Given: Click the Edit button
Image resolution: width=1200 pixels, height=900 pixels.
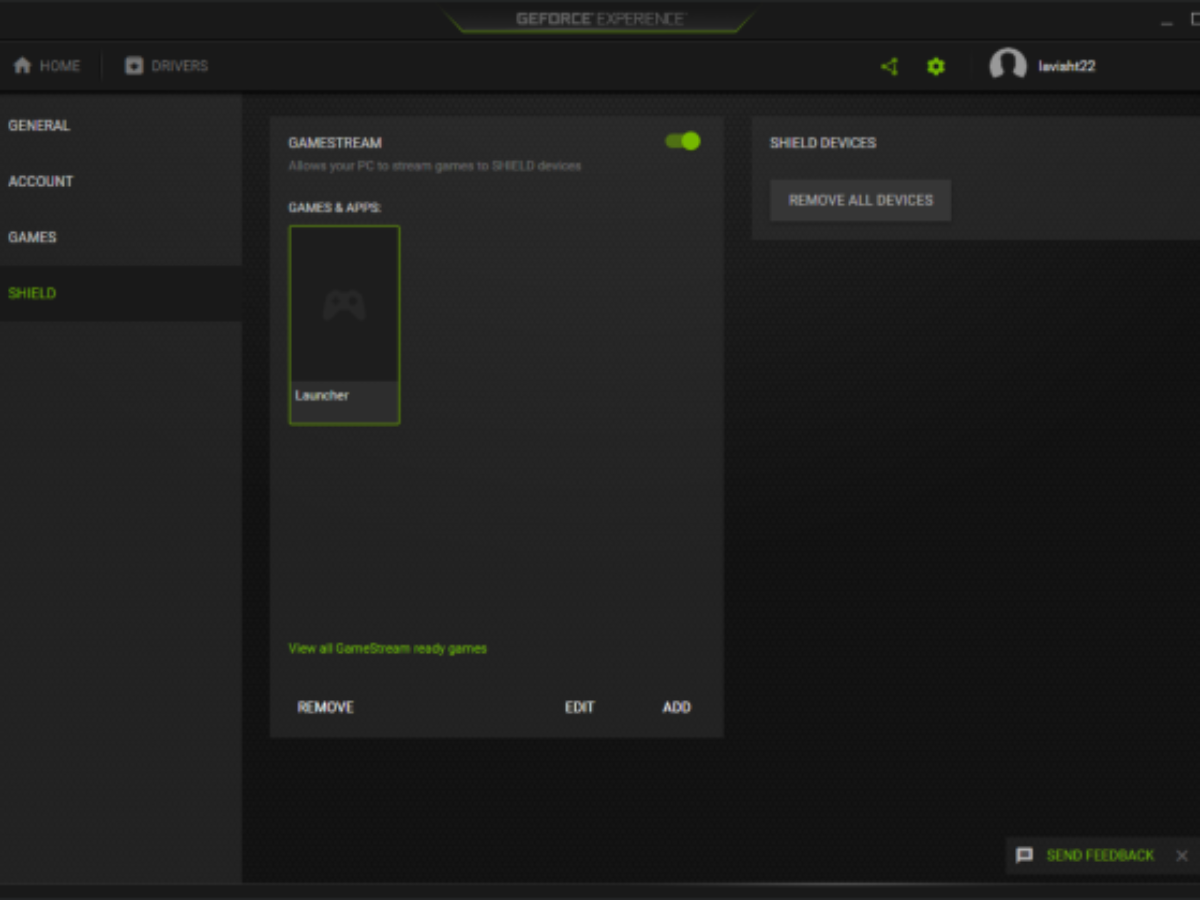Looking at the screenshot, I should click(579, 707).
